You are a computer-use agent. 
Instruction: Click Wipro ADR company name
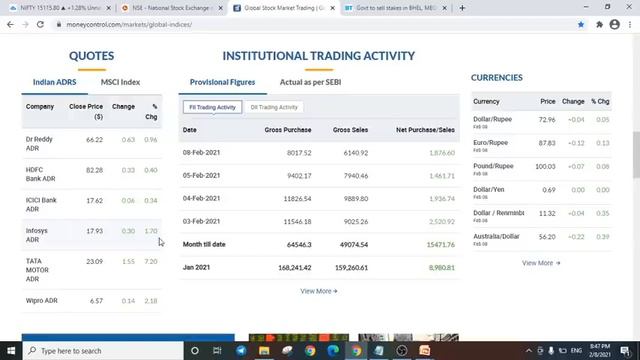tap(42, 300)
